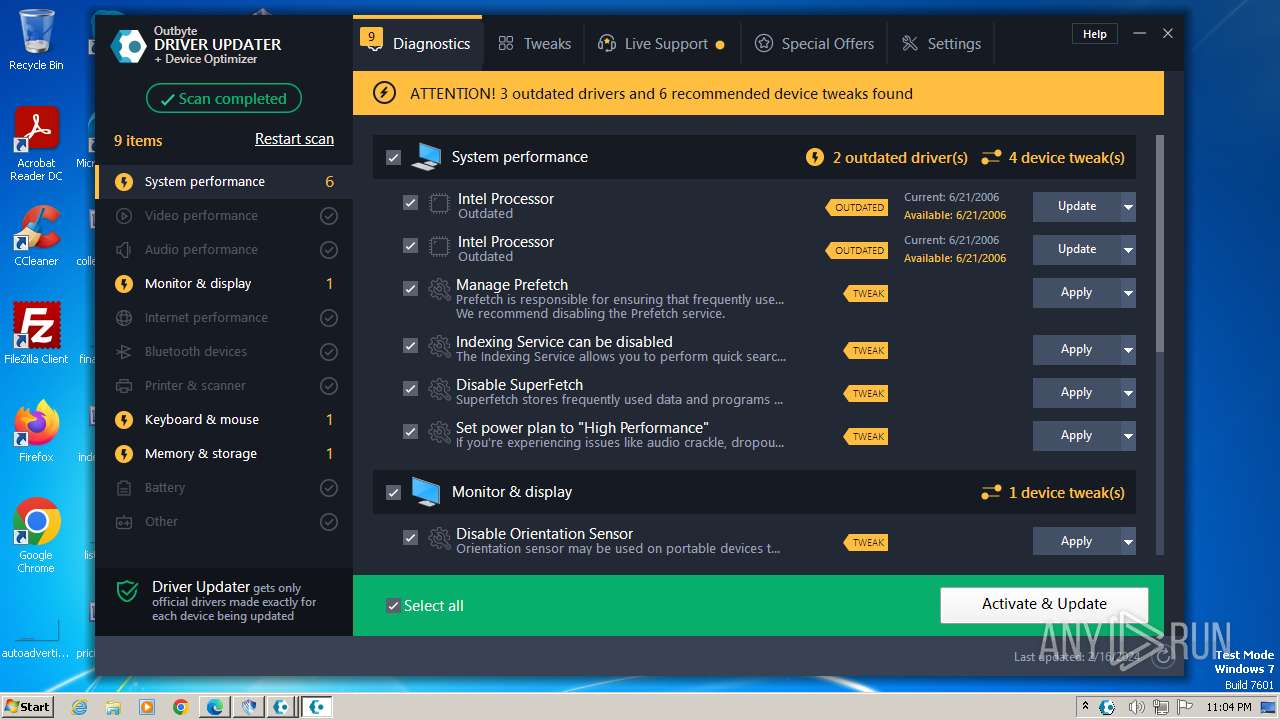The image size is (1280, 720).
Task: Click the gear icon beside Disable SuperFetch
Action: (x=439, y=389)
